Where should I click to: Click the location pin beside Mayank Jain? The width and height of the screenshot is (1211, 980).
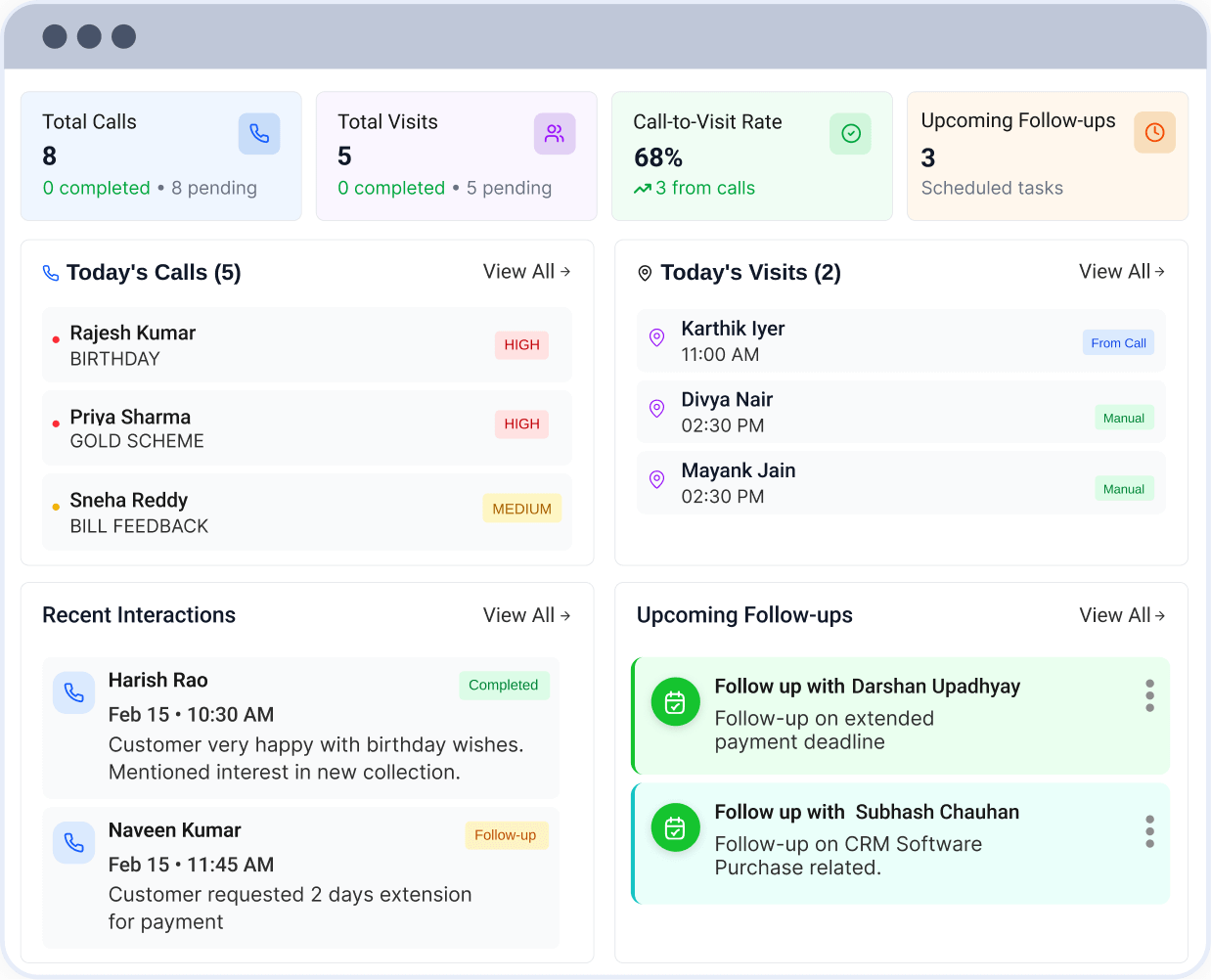(x=657, y=479)
